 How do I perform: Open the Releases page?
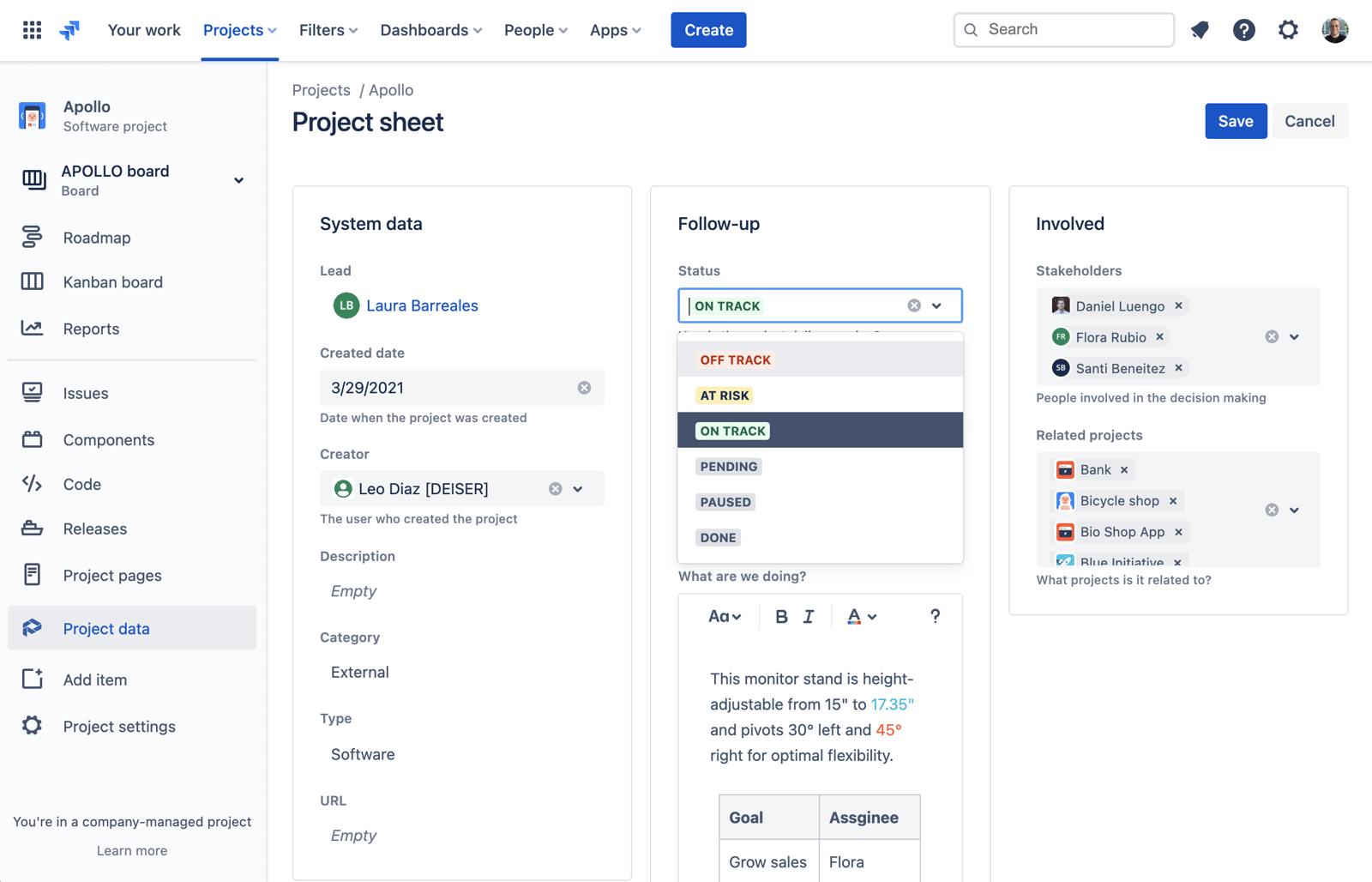pyautogui.click(x=94, y=529)
